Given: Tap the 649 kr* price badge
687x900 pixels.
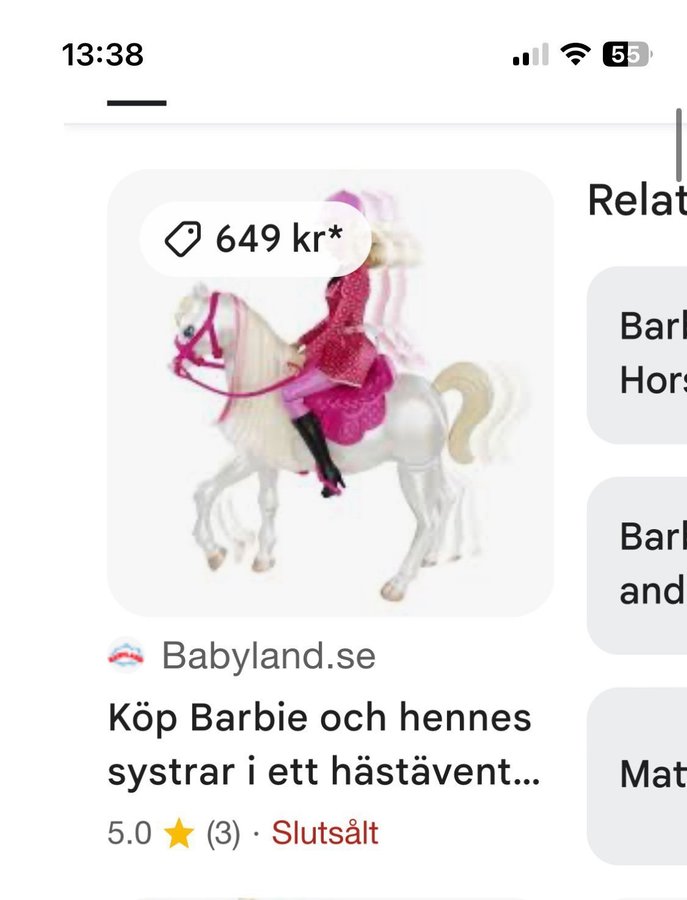Looking at the screenshot, I should pos(255,239).
